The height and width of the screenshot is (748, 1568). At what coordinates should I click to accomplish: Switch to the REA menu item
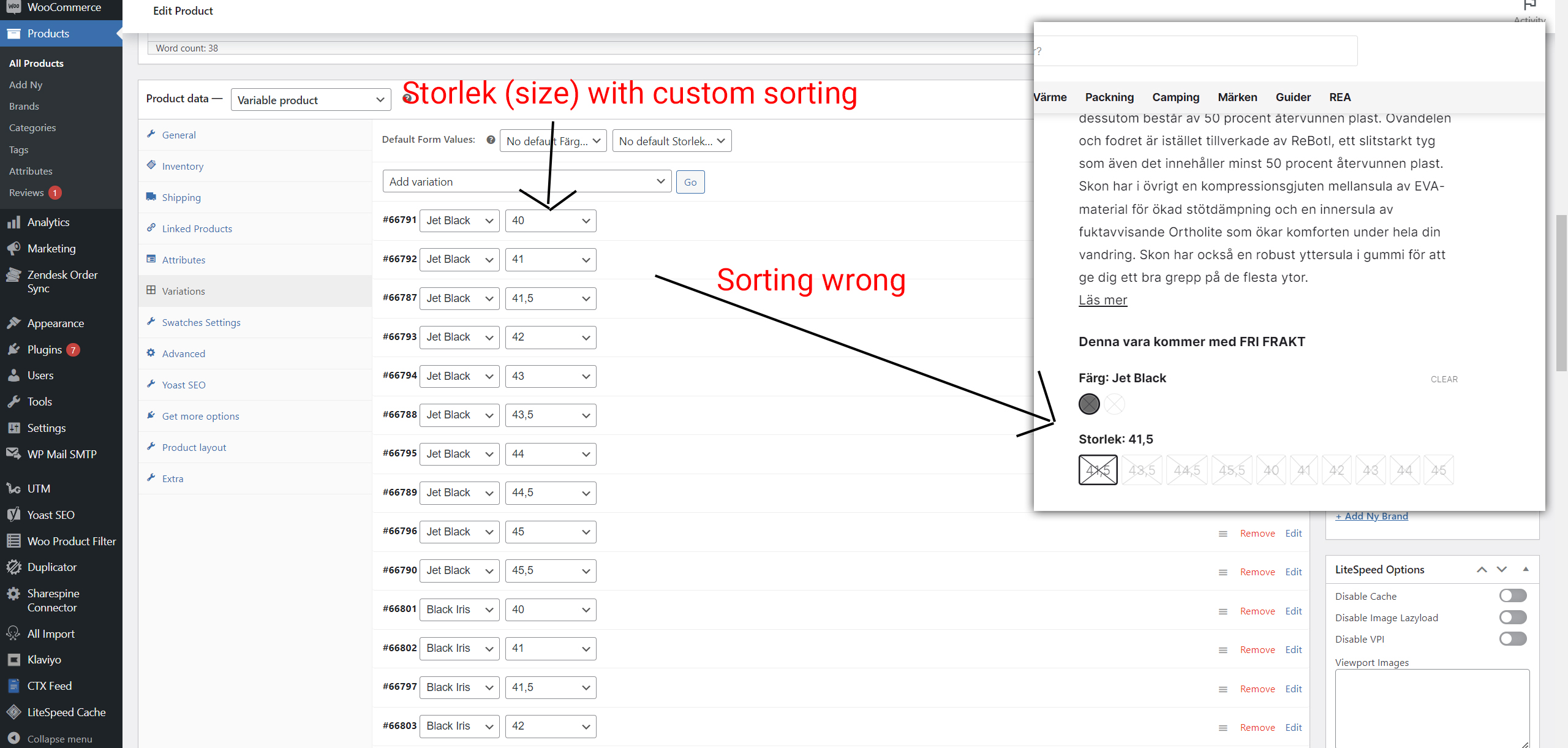point(1340,97)
